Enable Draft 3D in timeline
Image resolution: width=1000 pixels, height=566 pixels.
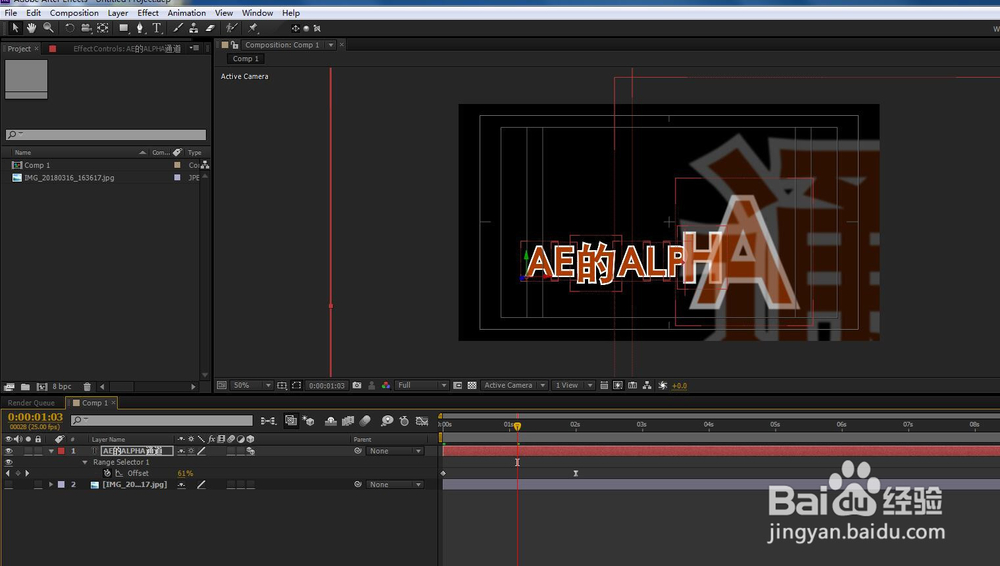pyautogui.click(x=309, y=421)
